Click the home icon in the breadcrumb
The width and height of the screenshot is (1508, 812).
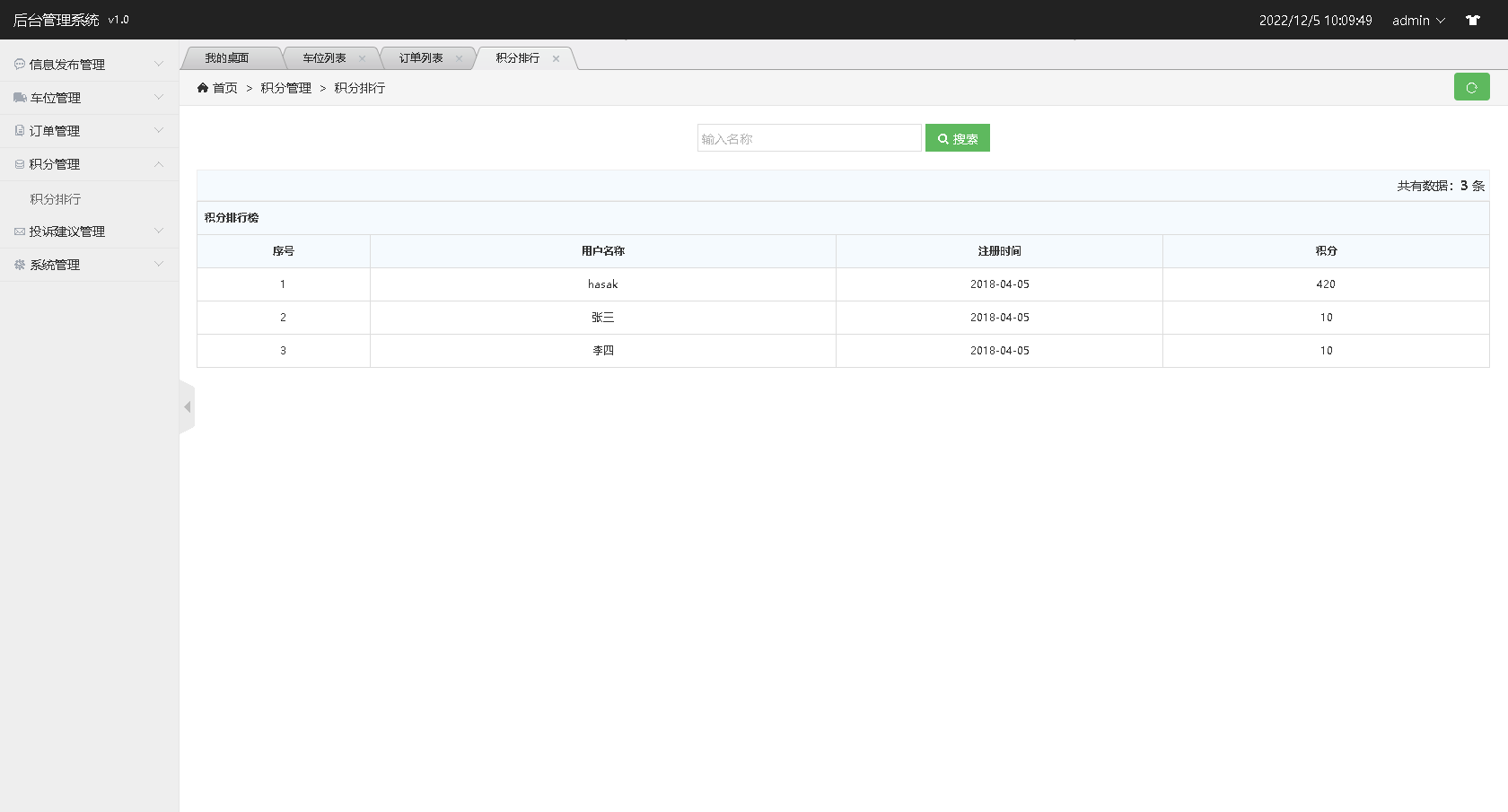coord(204,87)
